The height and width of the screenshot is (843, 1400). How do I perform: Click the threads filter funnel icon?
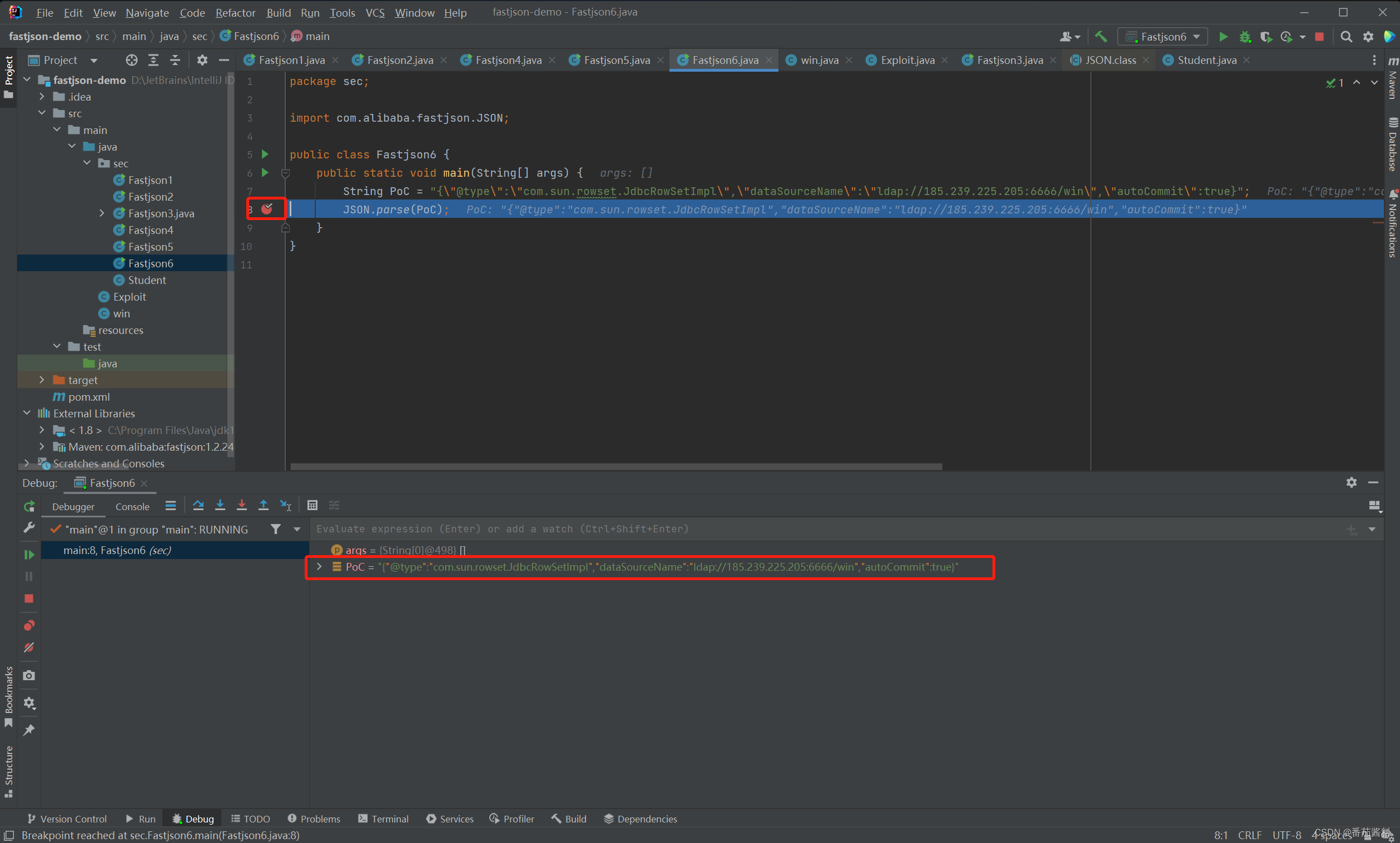pos(276,529)
